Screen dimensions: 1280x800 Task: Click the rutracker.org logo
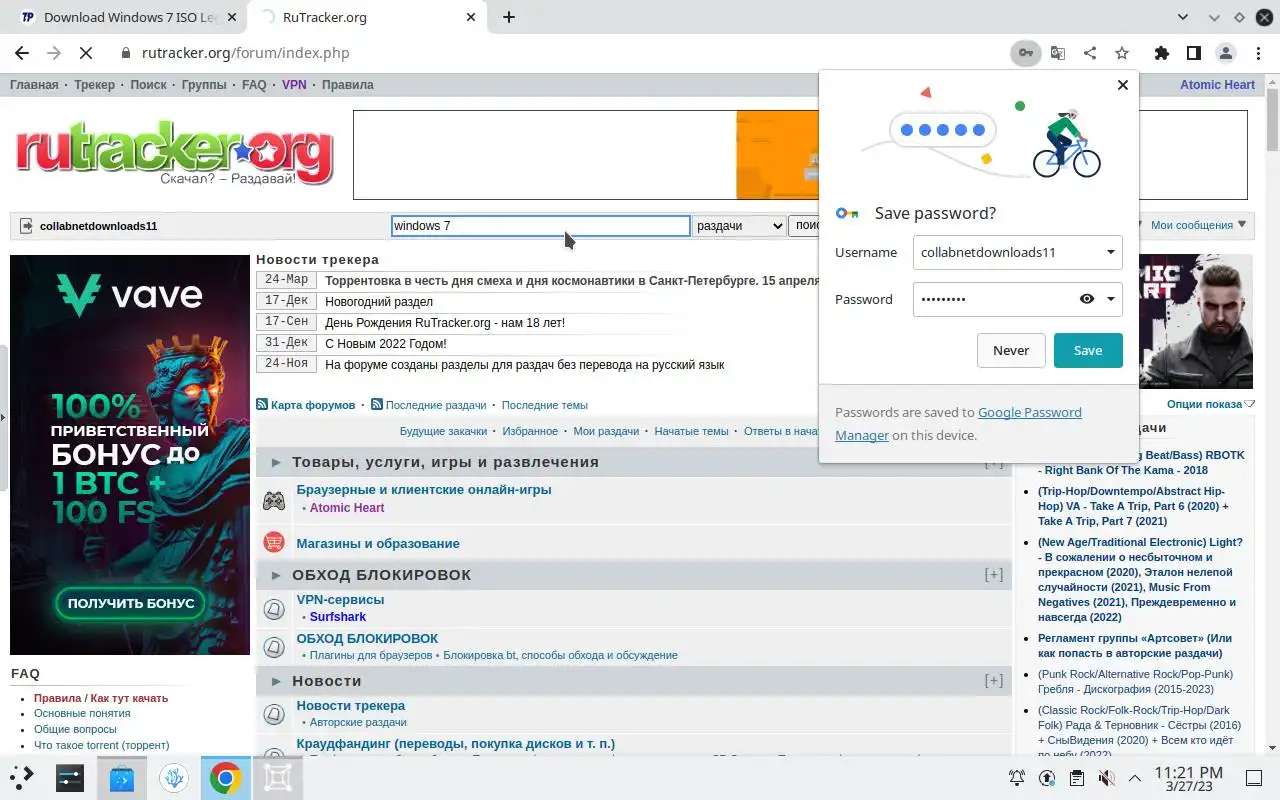point(174,151)
